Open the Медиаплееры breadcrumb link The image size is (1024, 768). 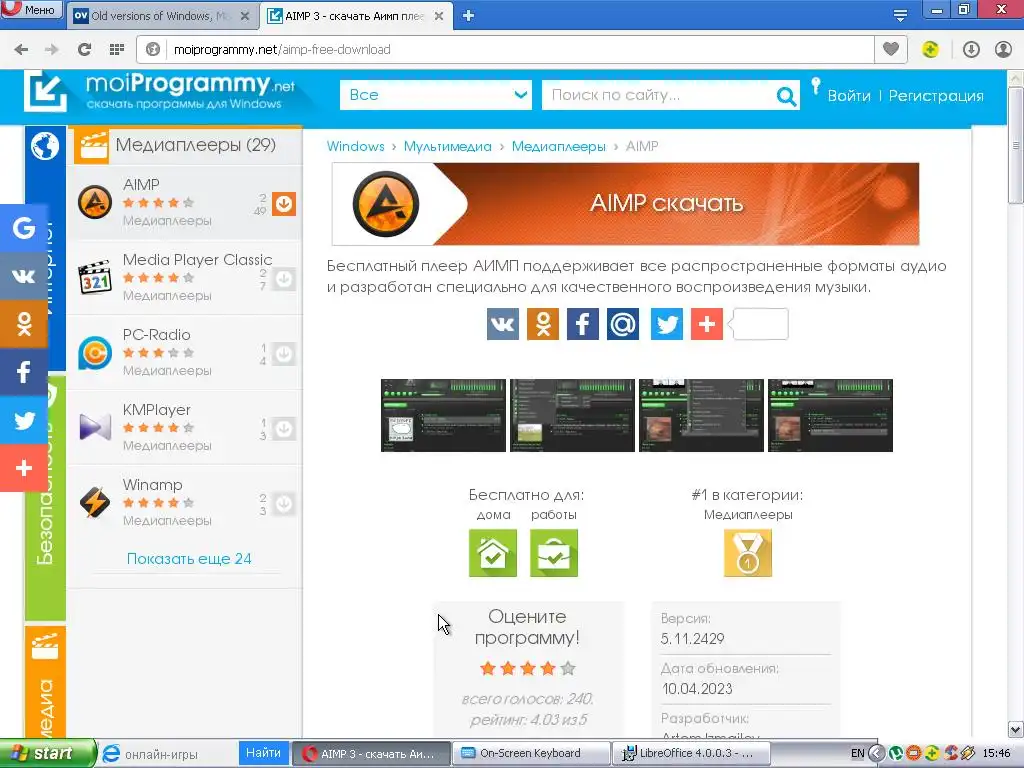(x=558, y=146)
